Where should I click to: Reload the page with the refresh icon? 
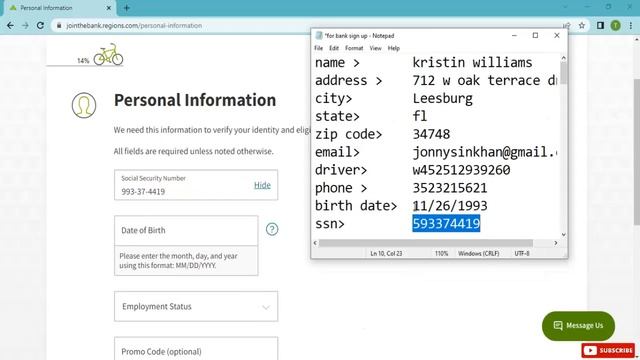coord(40,25)
